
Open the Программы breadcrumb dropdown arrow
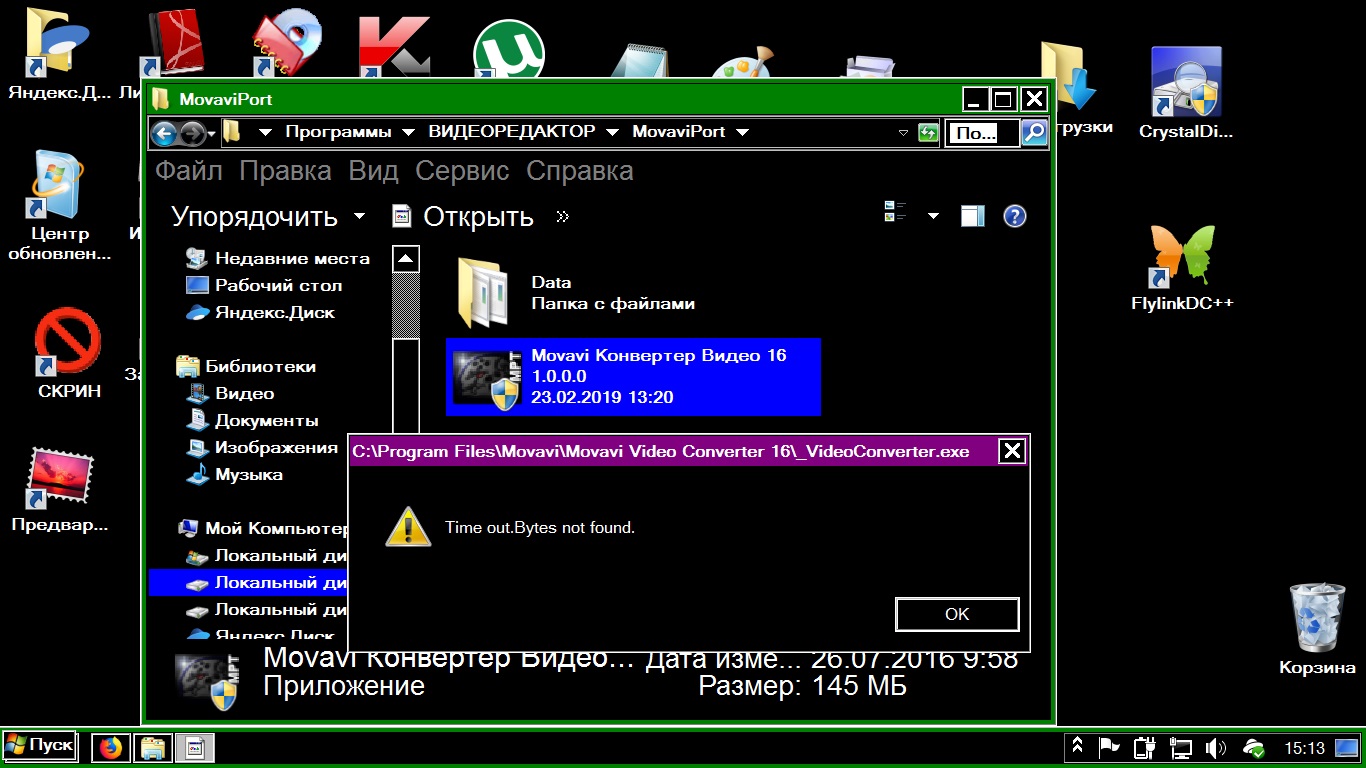(x=408, y=132)
